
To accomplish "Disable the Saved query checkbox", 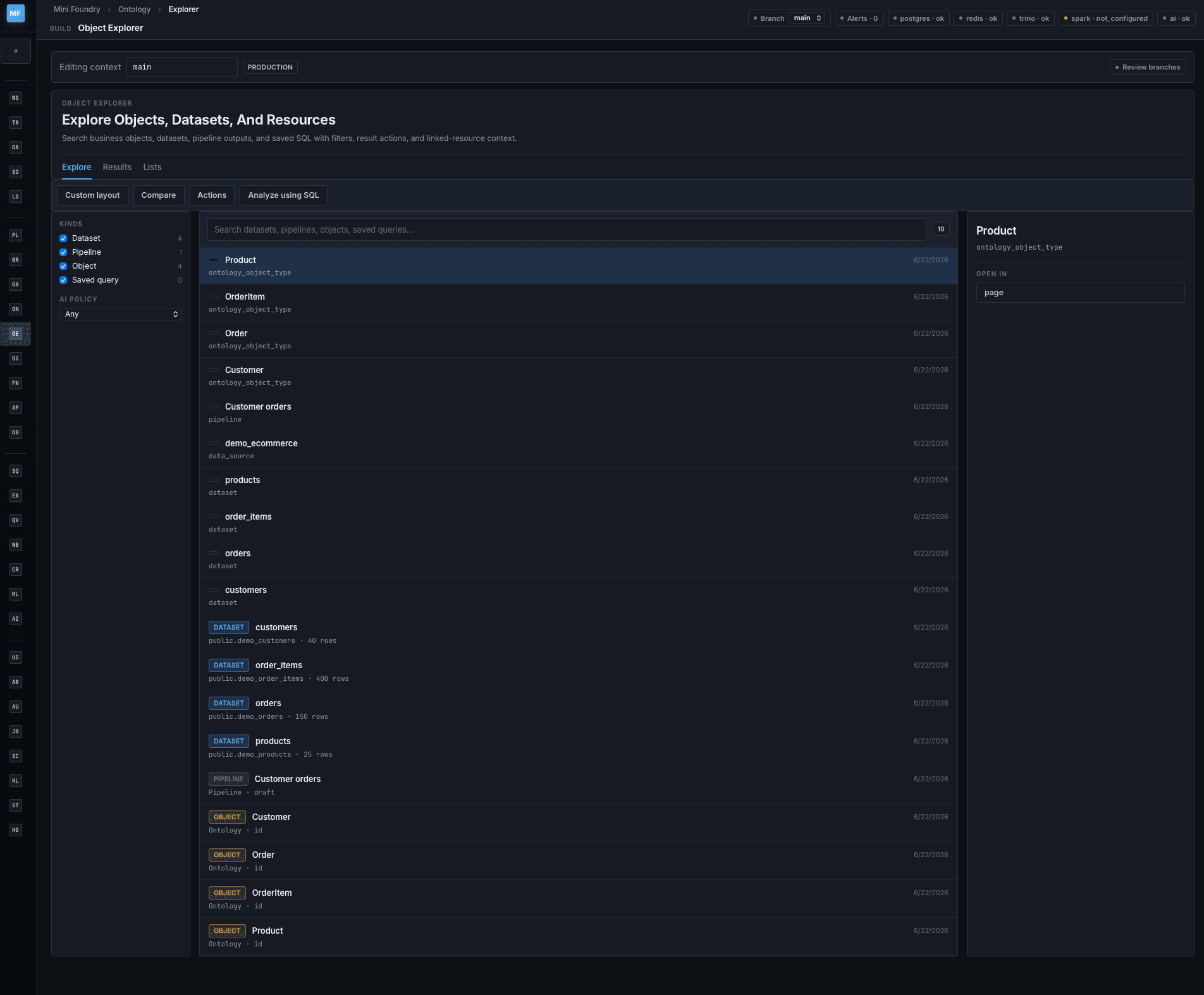I will 63,280.
